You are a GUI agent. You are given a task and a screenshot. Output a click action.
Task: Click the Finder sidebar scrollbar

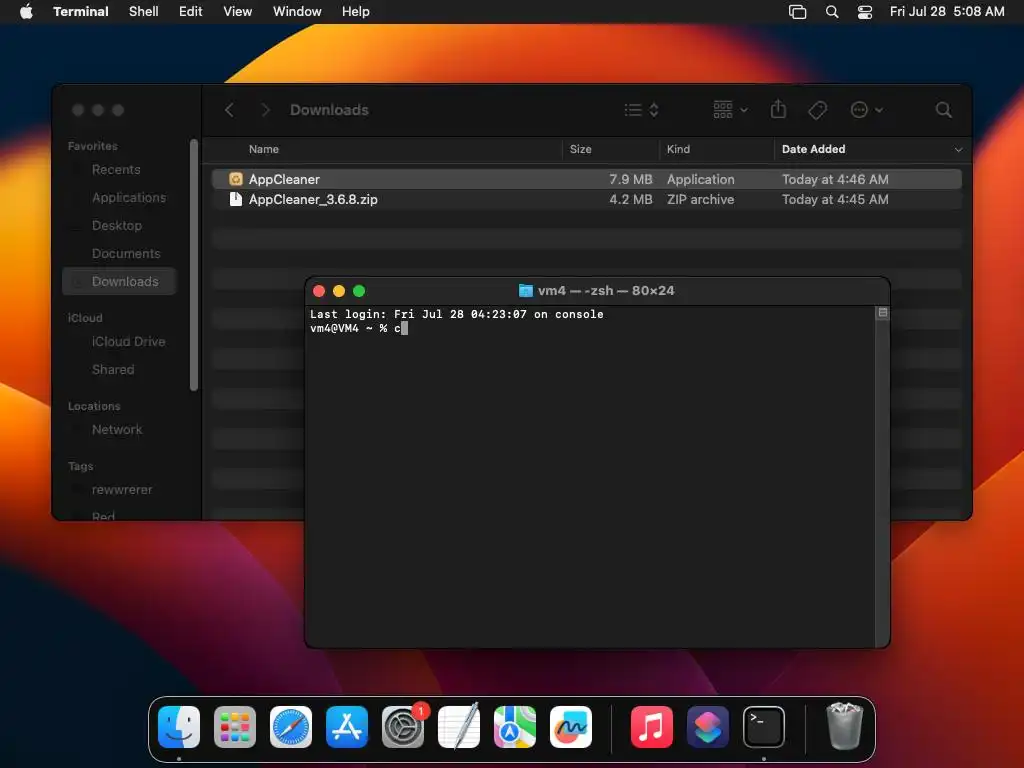pyautogui.click(x=193, y=264)
